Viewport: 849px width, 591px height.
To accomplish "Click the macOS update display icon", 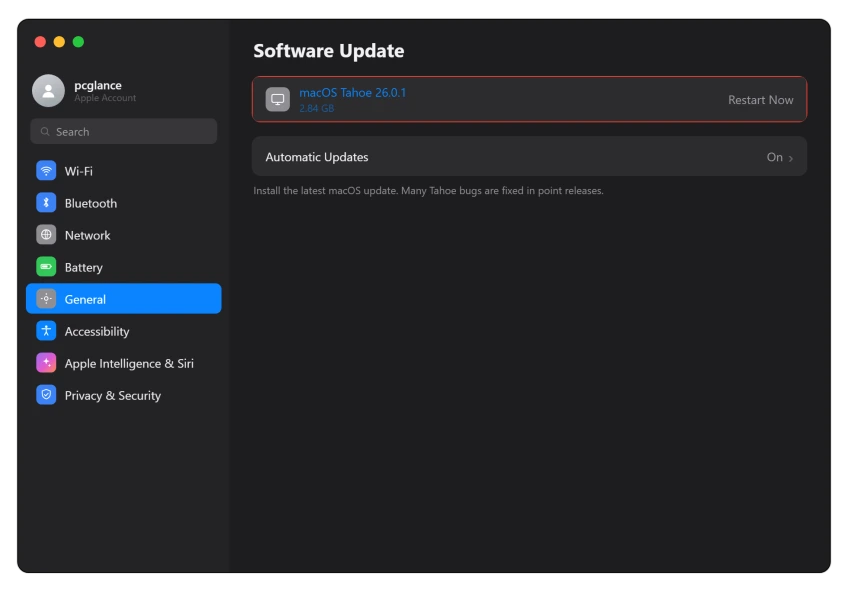I will 277,100.
